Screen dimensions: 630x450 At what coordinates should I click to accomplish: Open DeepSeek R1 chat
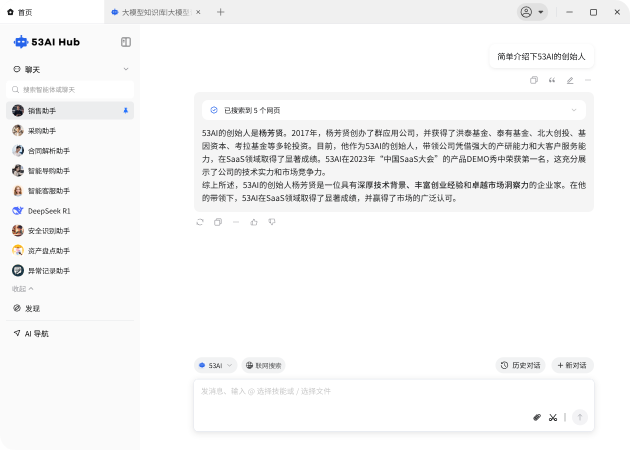tap(70, 211)
